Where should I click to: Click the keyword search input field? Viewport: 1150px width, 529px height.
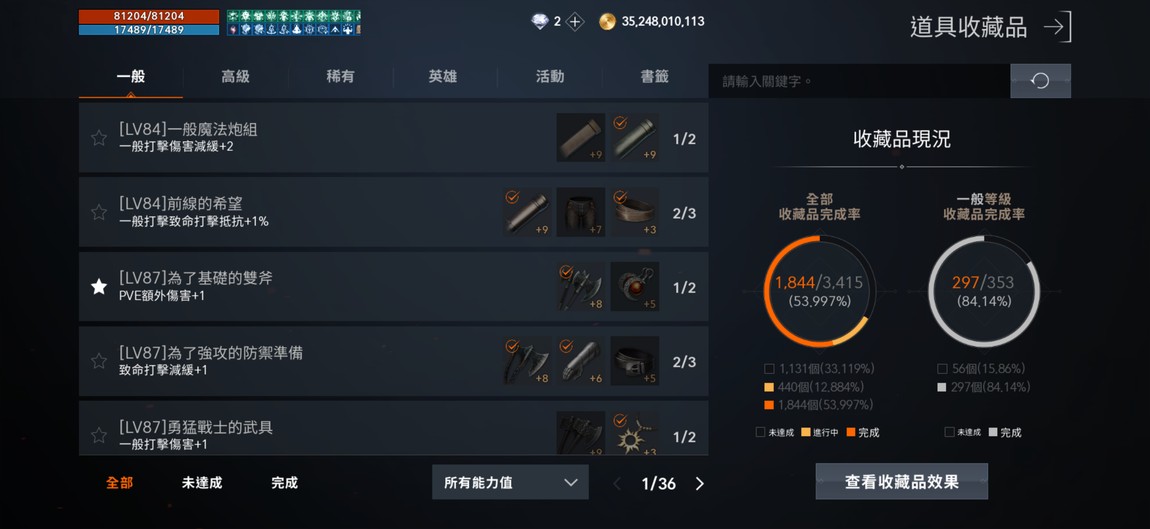coord(859,81)
